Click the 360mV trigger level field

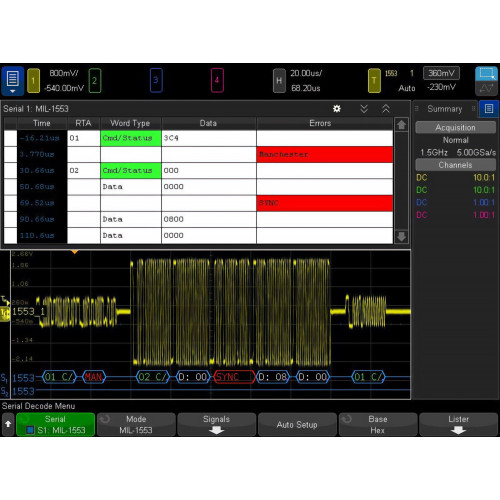[441, 73]
